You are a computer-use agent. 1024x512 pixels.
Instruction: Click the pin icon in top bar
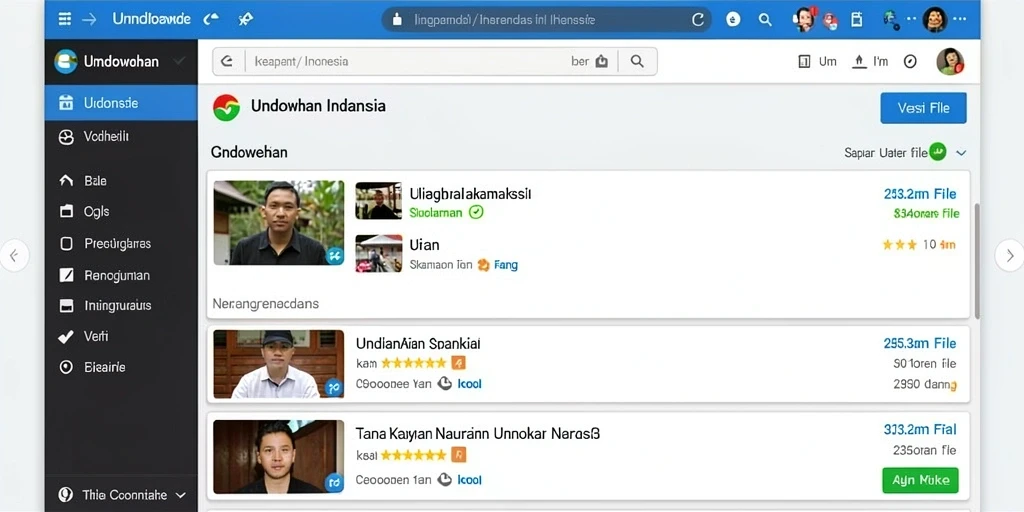pos(246,20)
